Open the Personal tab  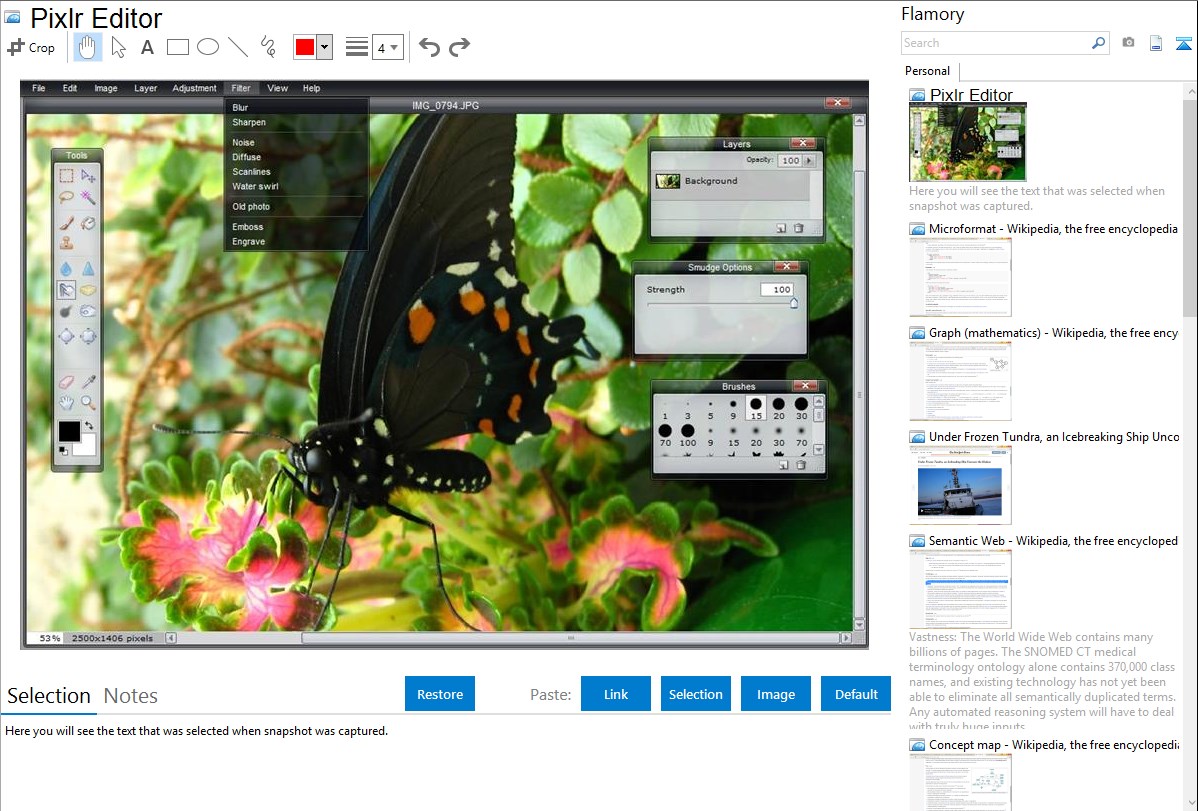pos(927,71)
